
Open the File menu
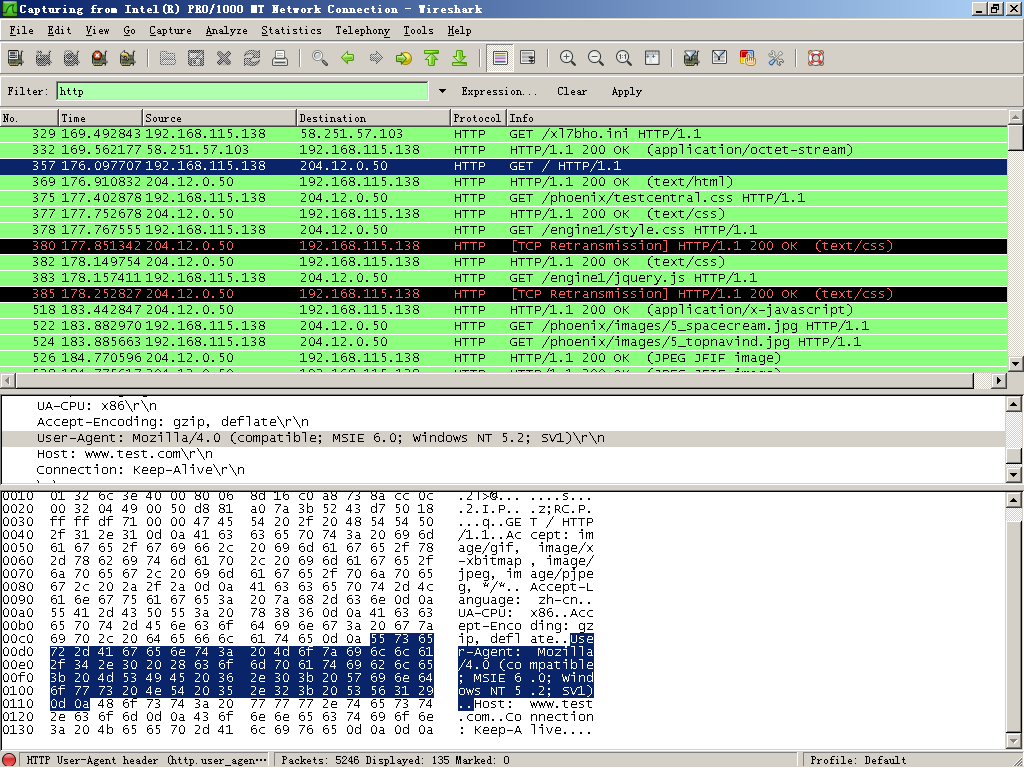pos(22,31)
